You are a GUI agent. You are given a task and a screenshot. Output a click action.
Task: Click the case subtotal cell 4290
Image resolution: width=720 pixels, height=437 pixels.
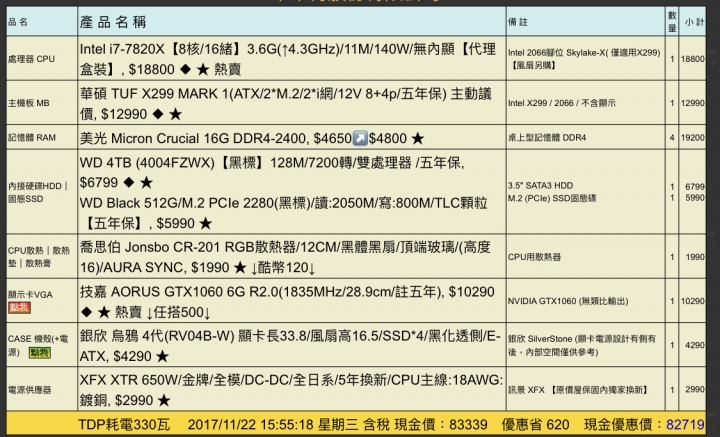pos(695,345)
